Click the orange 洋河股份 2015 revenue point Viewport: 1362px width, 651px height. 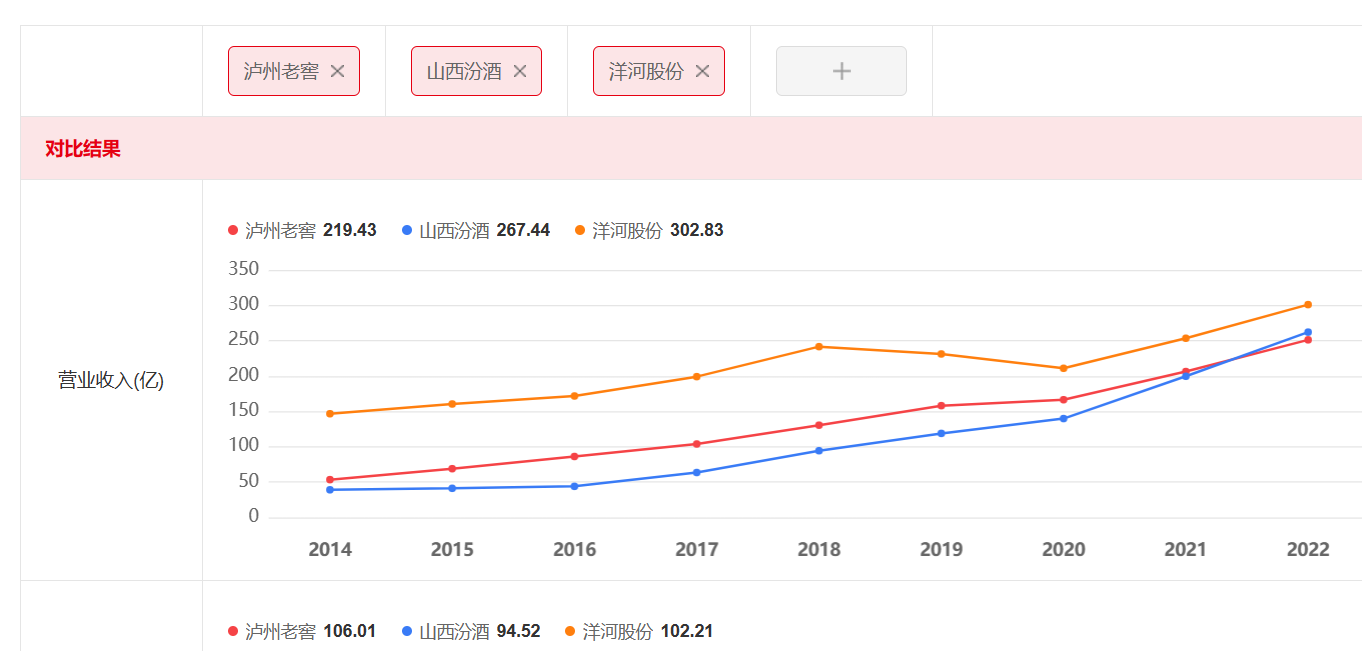452,404
